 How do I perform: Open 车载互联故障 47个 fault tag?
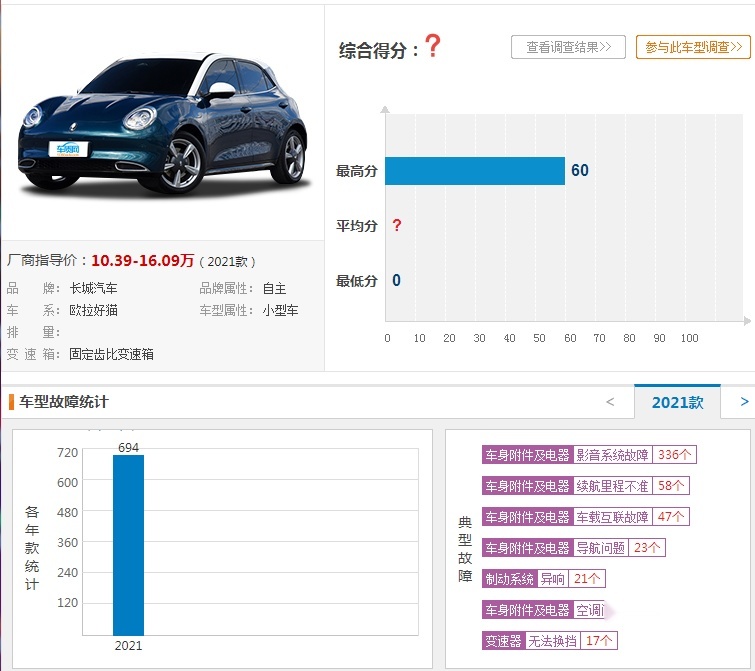(x=586, y=517)
